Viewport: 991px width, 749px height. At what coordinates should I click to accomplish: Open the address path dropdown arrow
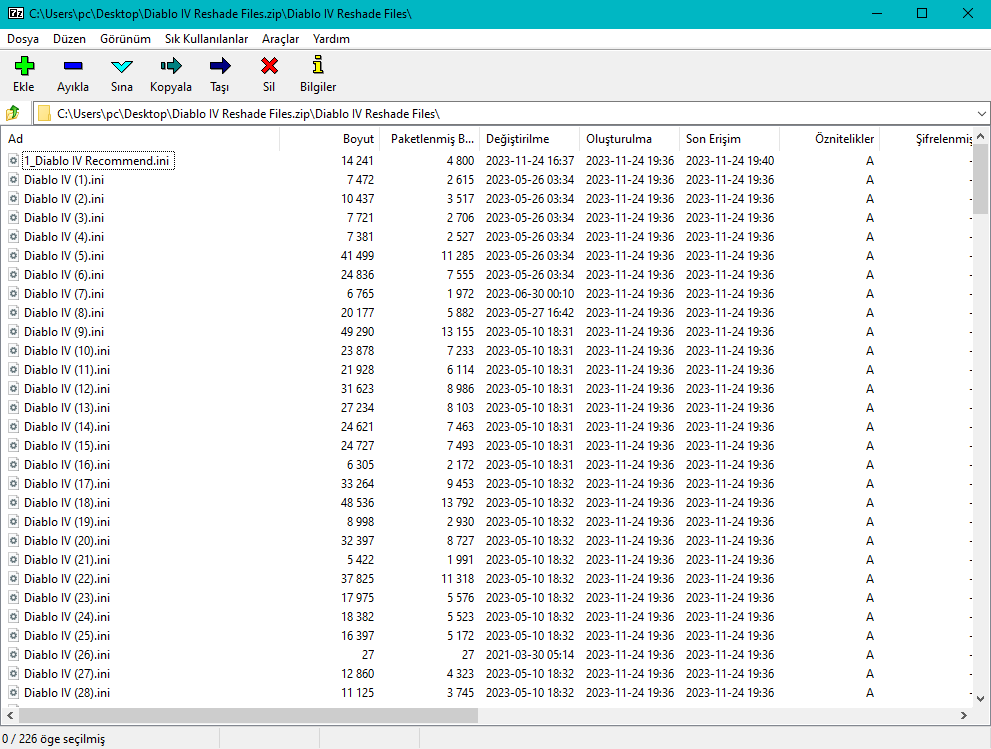point(982,114)
